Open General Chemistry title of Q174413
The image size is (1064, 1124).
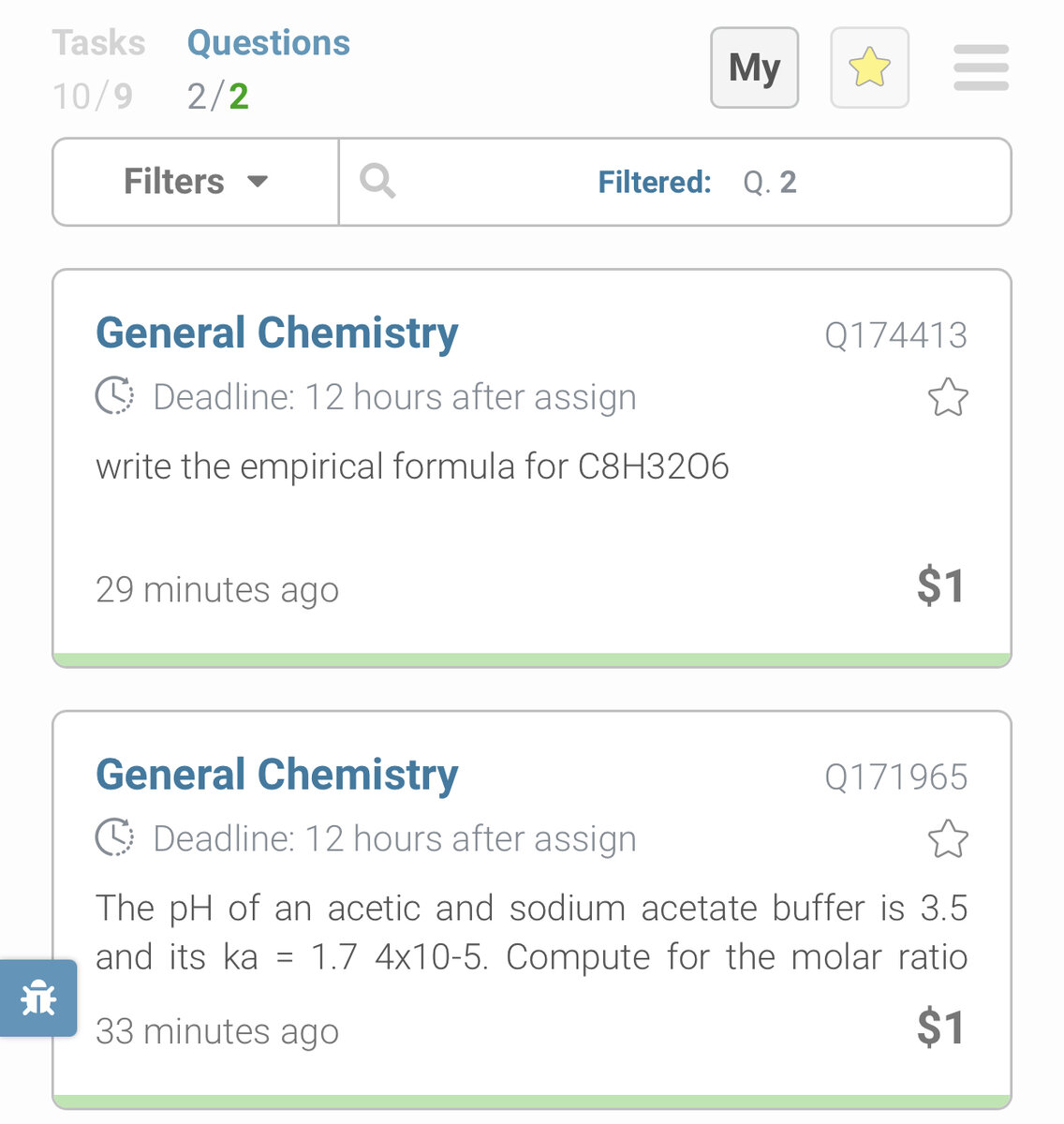tap(277, 333)
